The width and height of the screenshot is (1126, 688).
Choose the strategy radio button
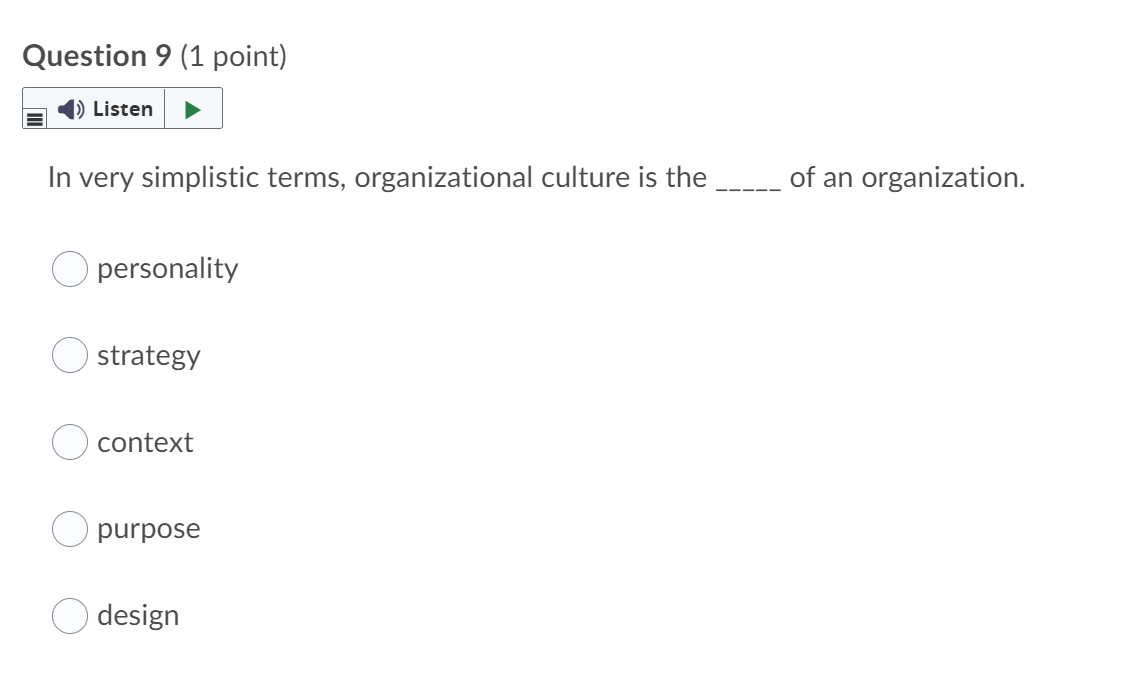(x=68, y=354)
